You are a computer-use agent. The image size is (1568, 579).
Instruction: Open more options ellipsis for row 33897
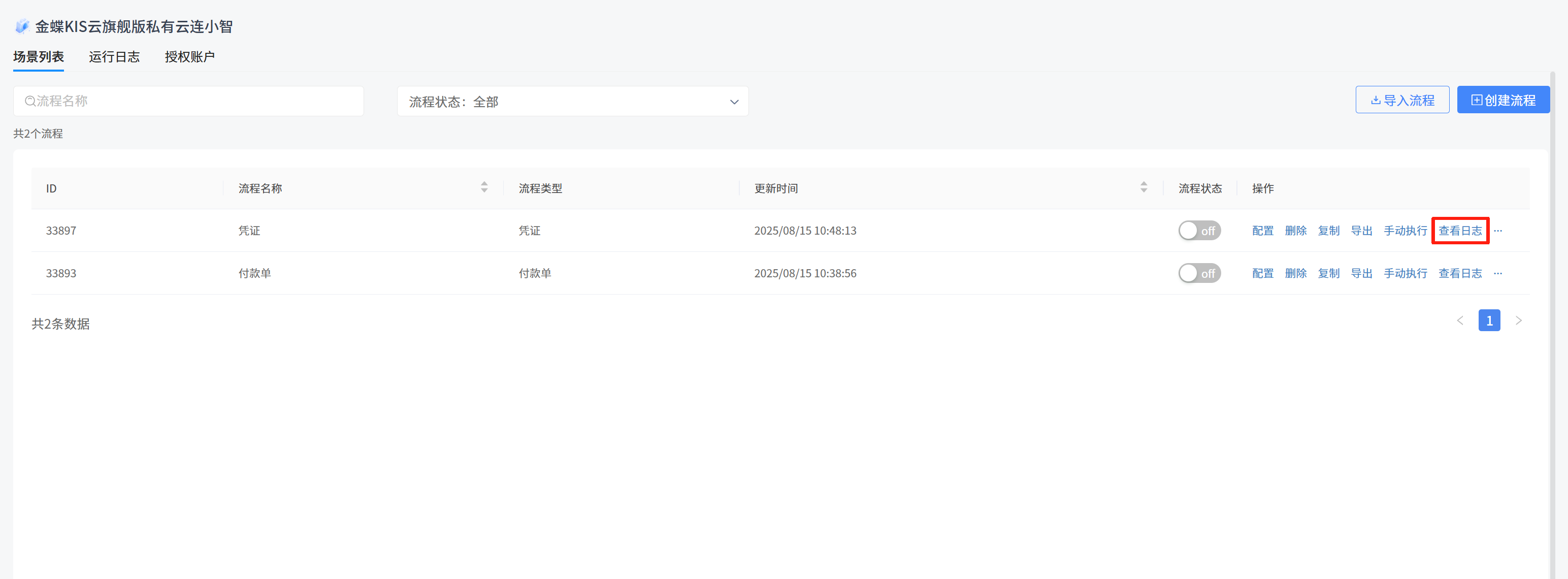(1497, 231)
